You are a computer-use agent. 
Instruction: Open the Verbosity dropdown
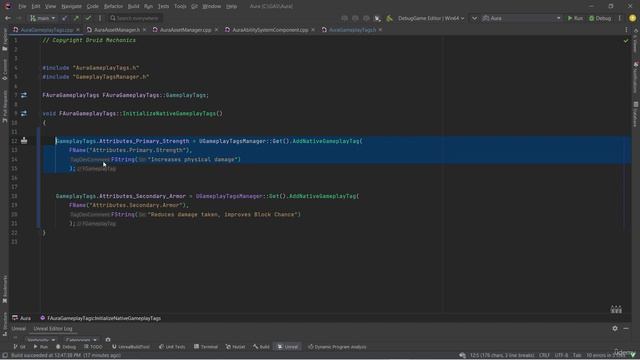click(x=41, y=340)
